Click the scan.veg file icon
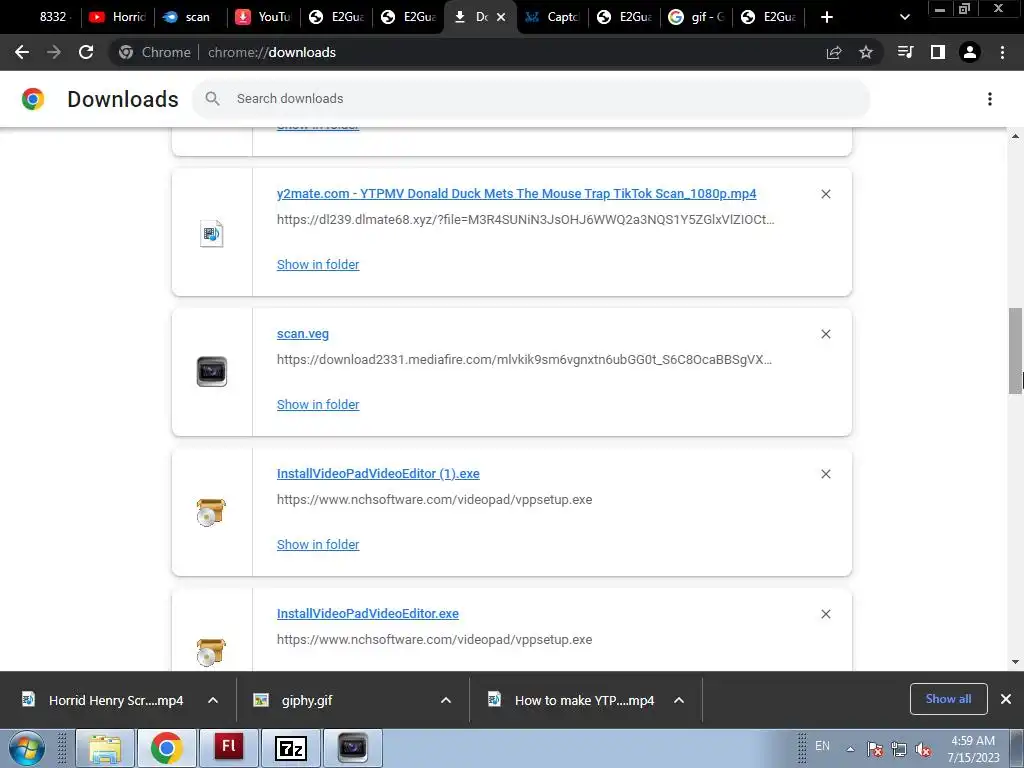The height and width of the screenshot is (768, 1024). [212, 372]
